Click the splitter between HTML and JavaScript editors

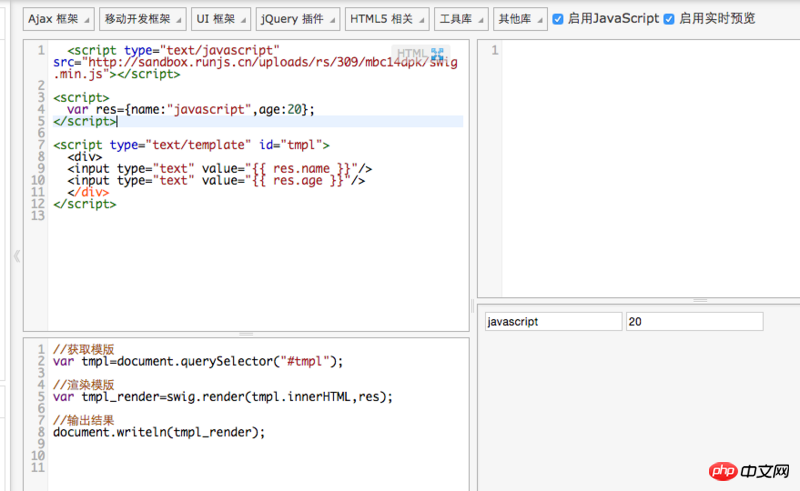coord(246,334)
